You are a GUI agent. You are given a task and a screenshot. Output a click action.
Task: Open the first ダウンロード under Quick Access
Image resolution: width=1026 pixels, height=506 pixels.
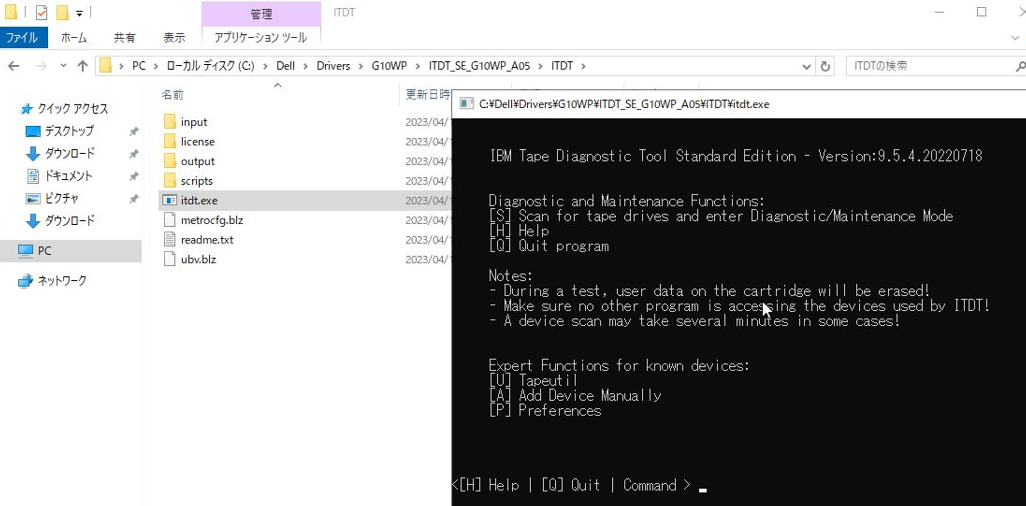coord(69,154)
